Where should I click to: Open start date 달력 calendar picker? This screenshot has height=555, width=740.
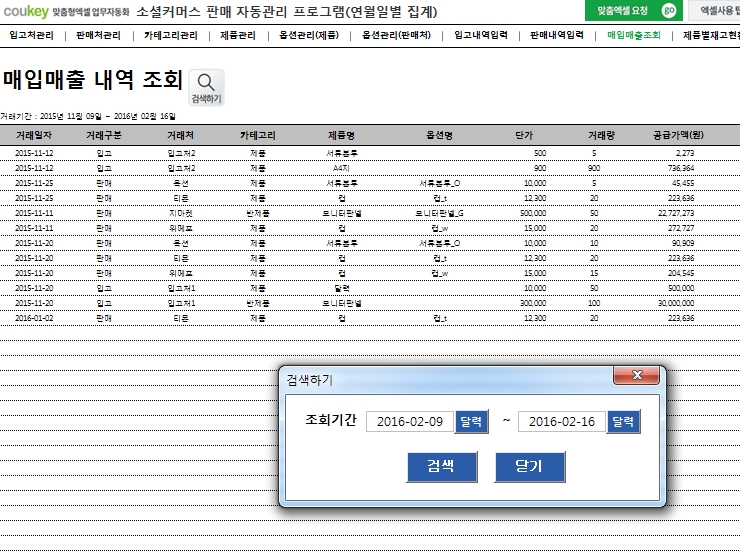coord(471,421)
